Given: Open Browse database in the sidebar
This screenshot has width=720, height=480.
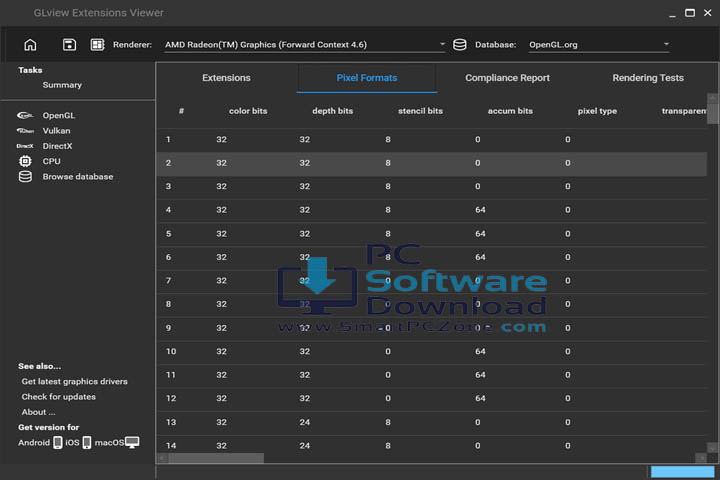Looking at the screenshot, I should click(78, 176).
